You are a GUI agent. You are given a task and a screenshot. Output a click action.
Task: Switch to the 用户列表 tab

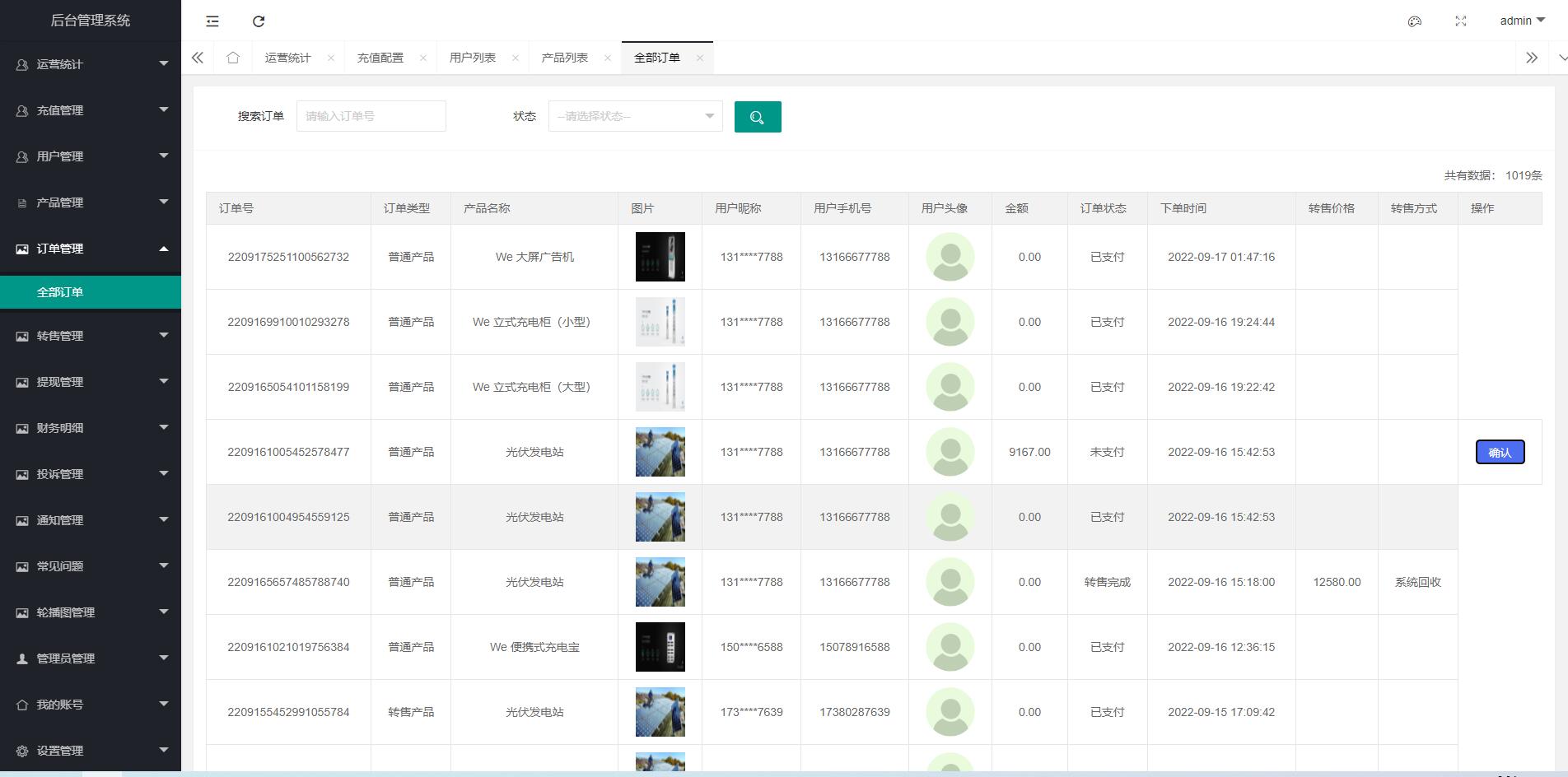[472, 58]
